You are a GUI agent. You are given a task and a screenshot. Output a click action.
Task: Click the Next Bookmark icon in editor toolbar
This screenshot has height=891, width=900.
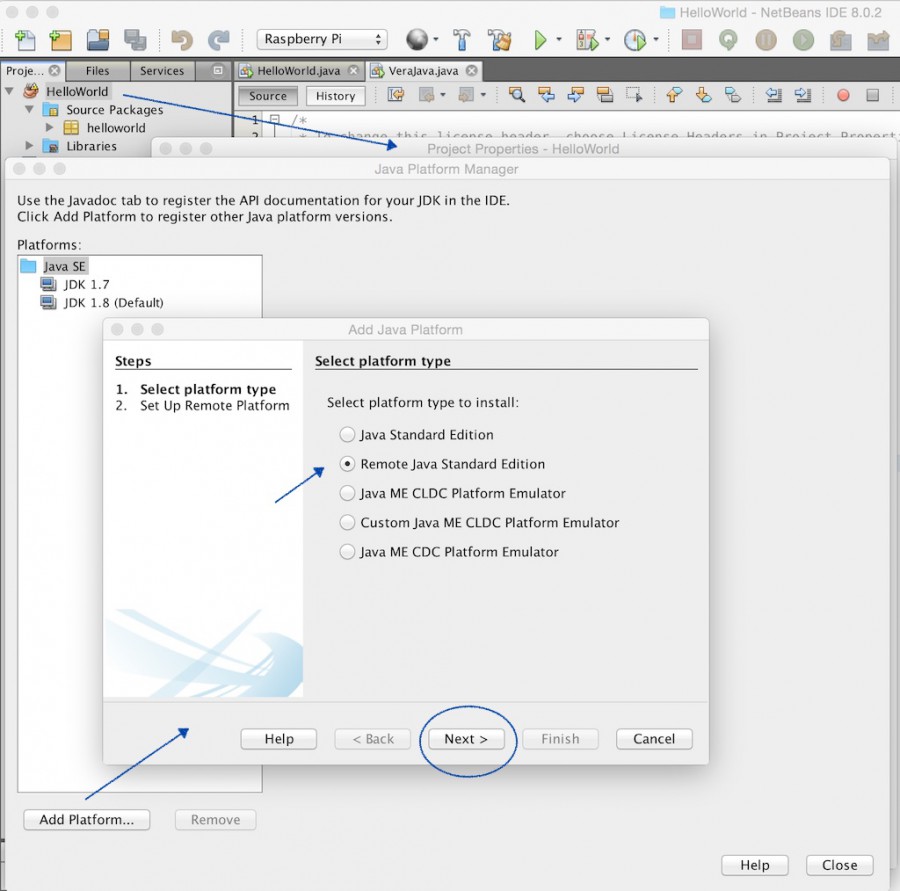coord(703,95)
